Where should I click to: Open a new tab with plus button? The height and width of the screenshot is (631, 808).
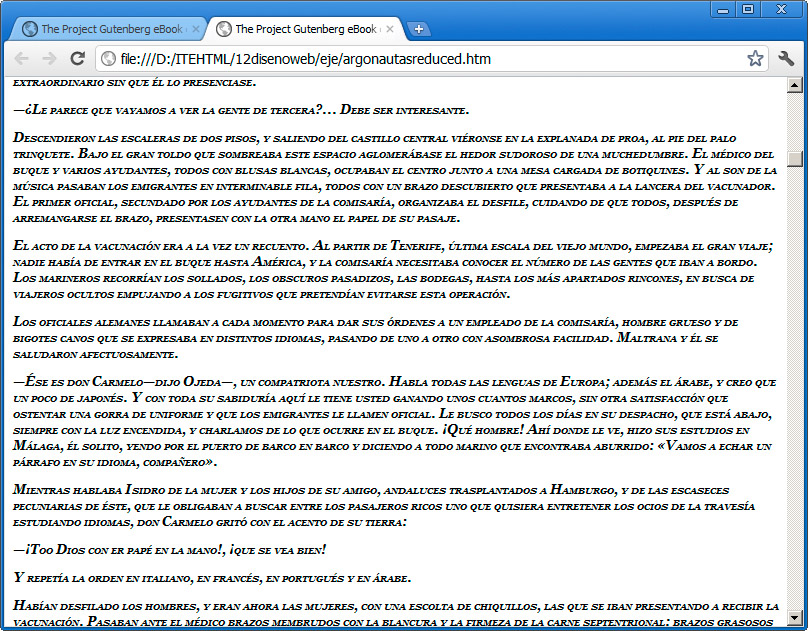click(419, 29)
